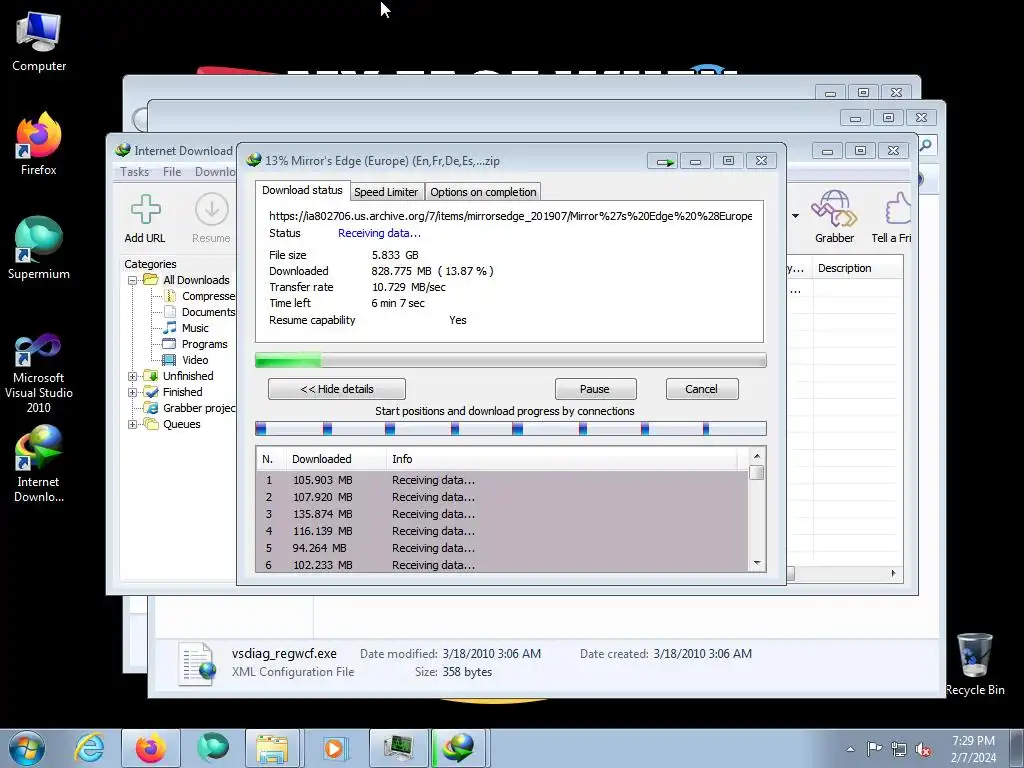Image resolution: width=1024 pixels, height=768 pixels.
Task: Select connection row 5 with 94.264 MB
Action: (502, 549)
